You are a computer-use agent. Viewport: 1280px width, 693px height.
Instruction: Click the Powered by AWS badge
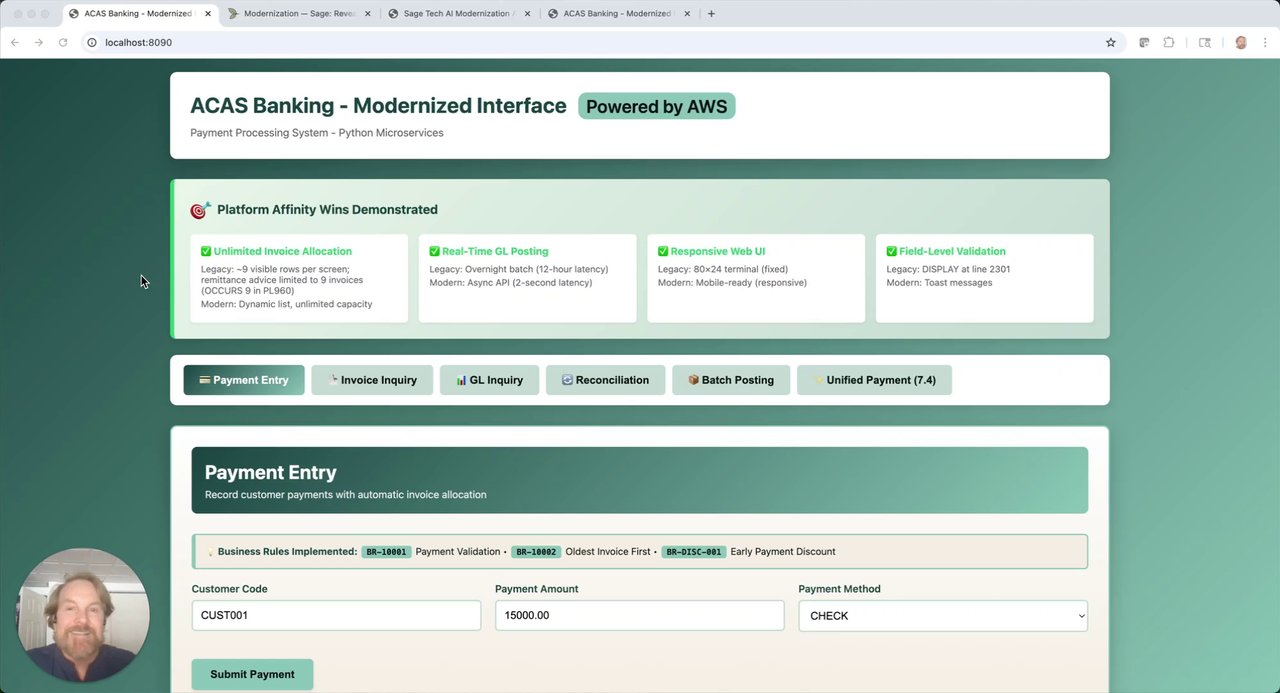click(656, 106)
